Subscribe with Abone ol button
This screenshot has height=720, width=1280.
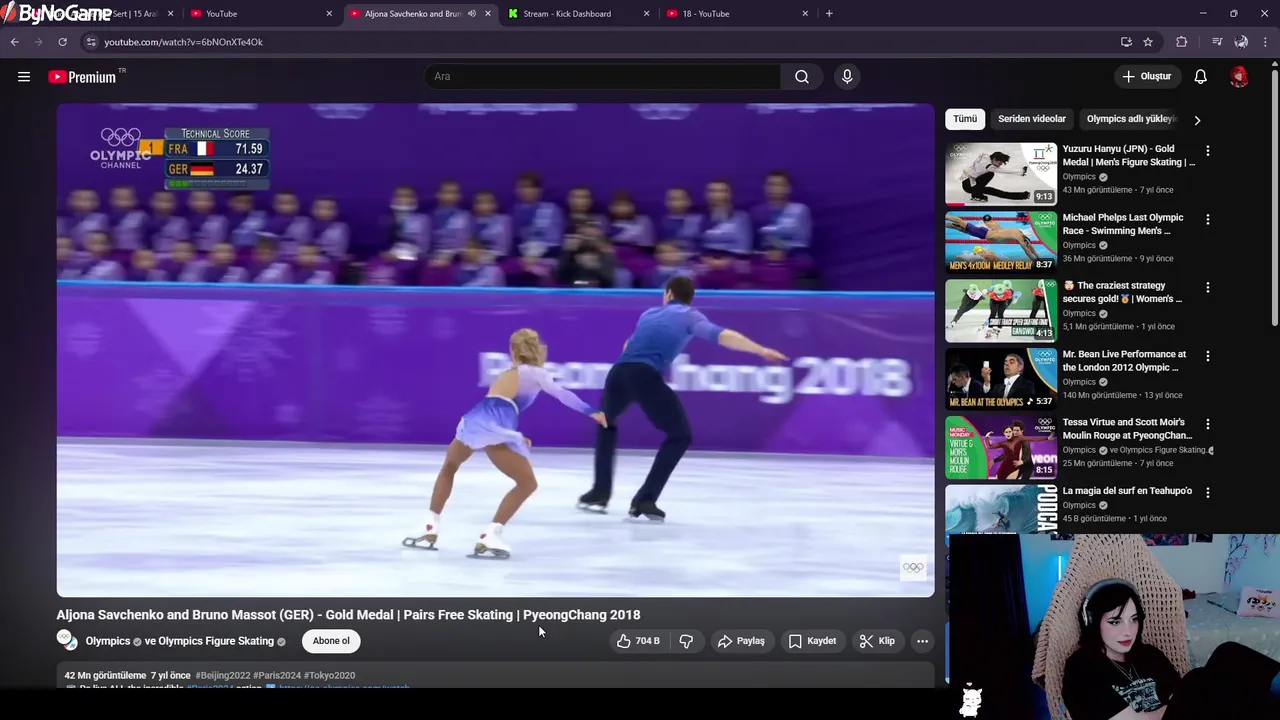[331, 641]
